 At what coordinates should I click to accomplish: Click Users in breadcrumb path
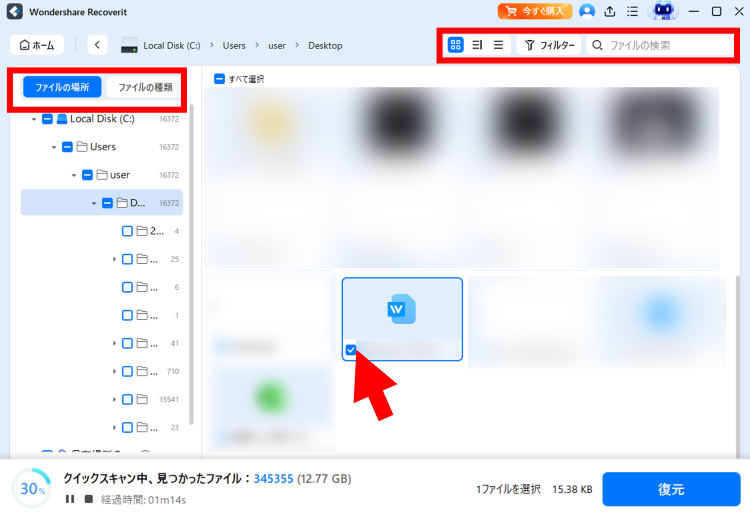[x=234, y=45]
